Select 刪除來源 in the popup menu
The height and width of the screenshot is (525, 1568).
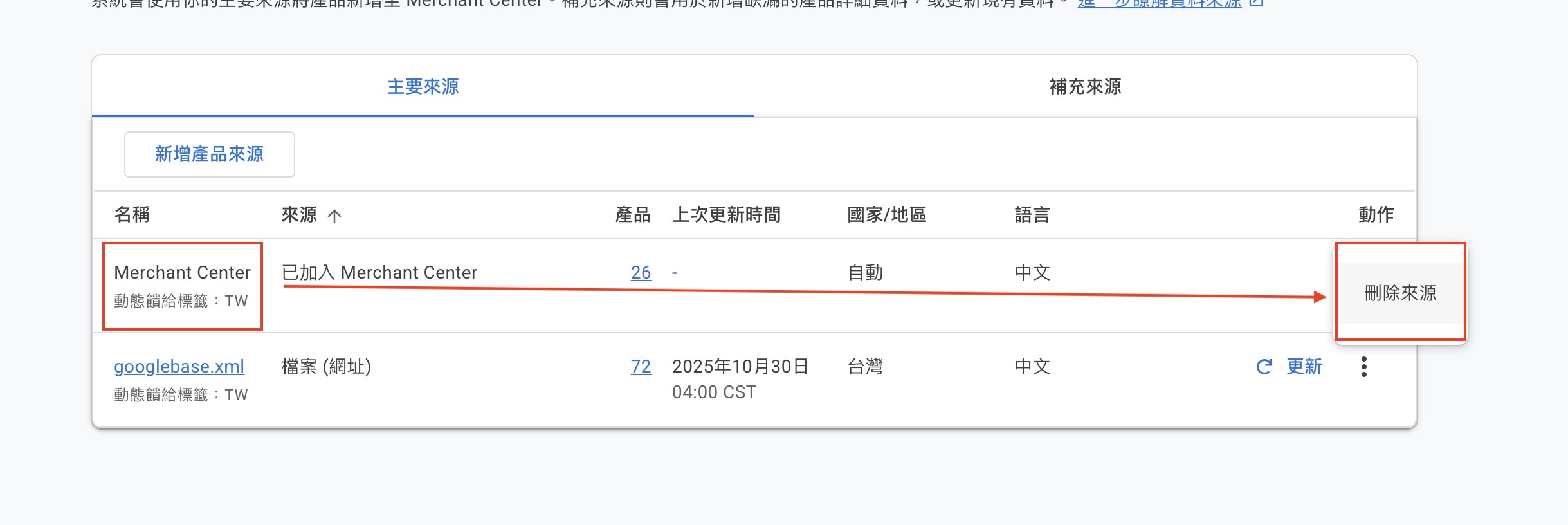point(1400,293)
